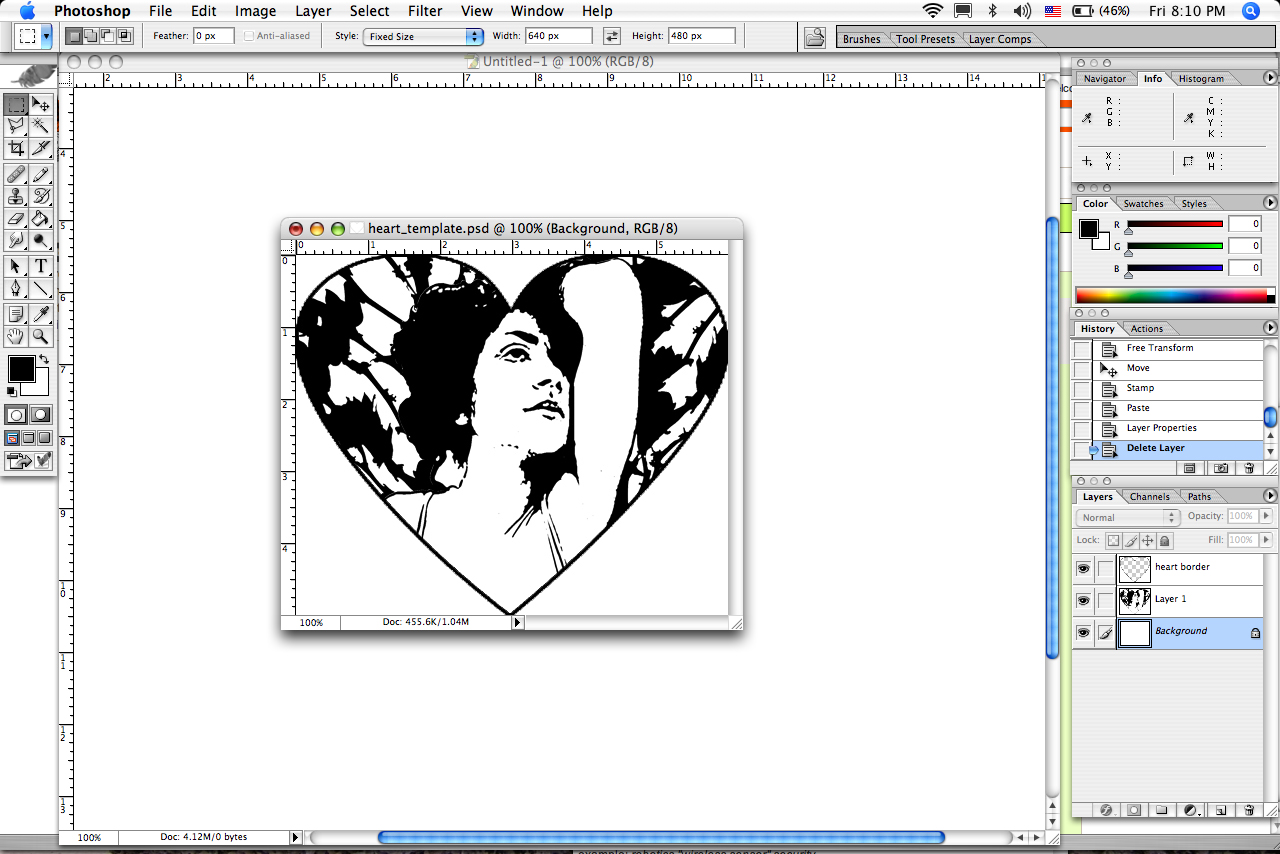This screenshot has height=854, width=1280.
Task: Hide the heart border layer
Action: pos(1083,568)
